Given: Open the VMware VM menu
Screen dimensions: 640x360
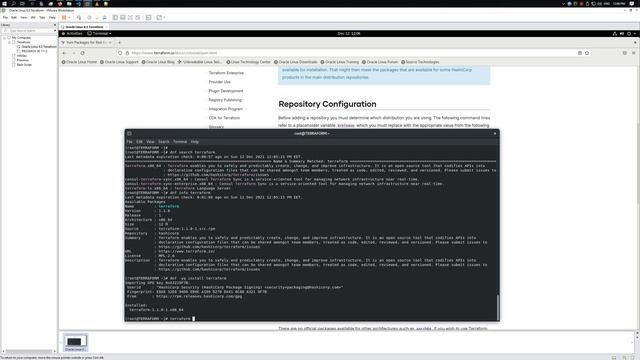Looking at the screenshot, I should click(33, 18).
